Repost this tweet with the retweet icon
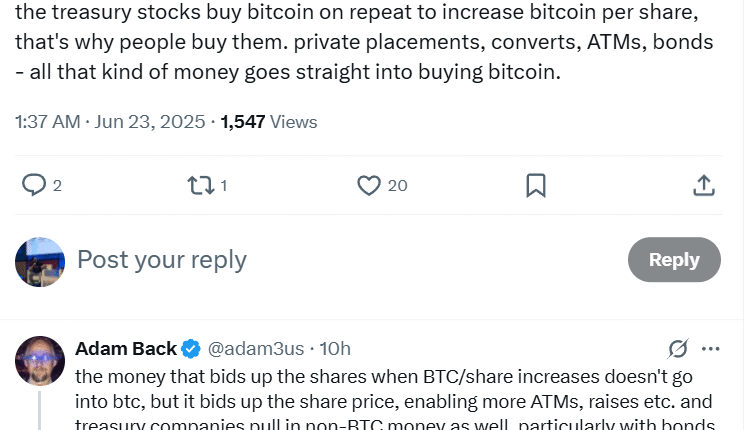This screenshot has width=745, height=430. point(201,185)
